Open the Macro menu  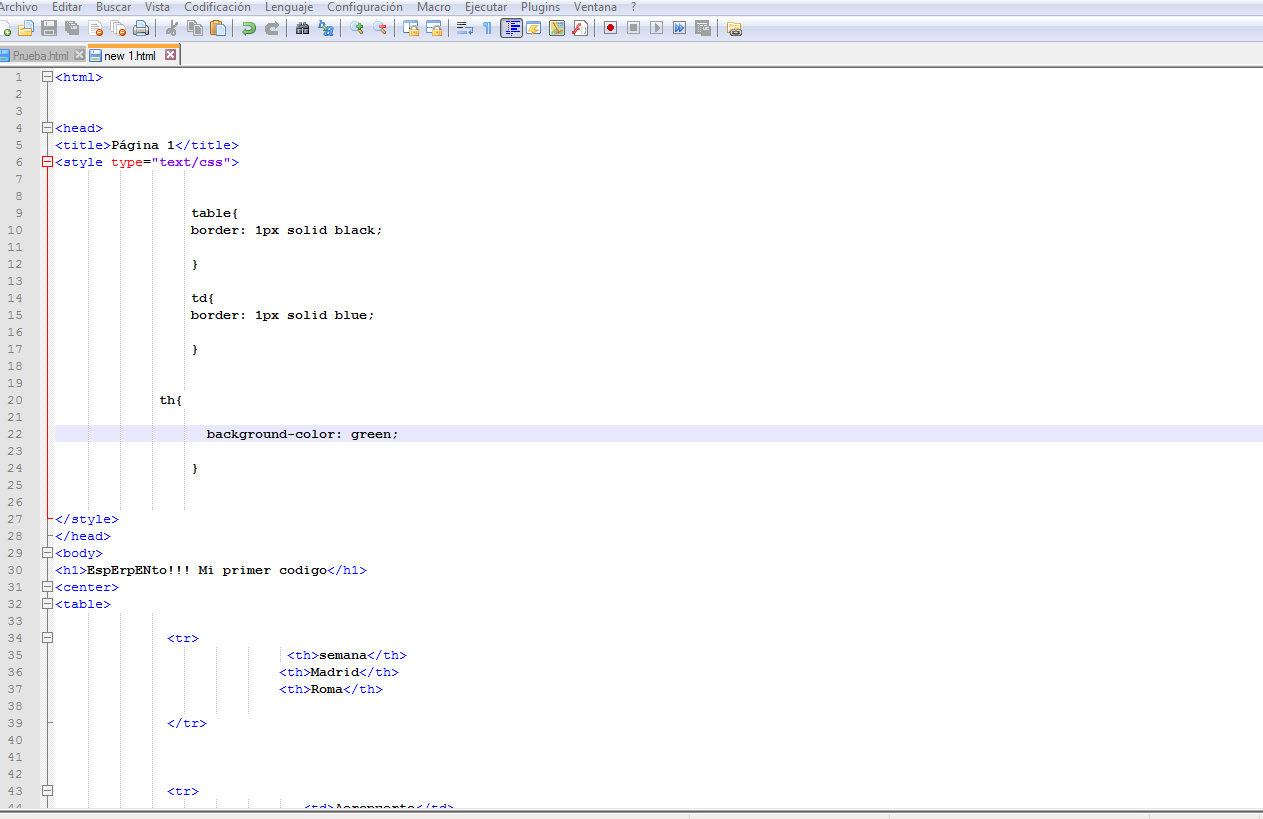pyautogui.click(x=434, y=7)
